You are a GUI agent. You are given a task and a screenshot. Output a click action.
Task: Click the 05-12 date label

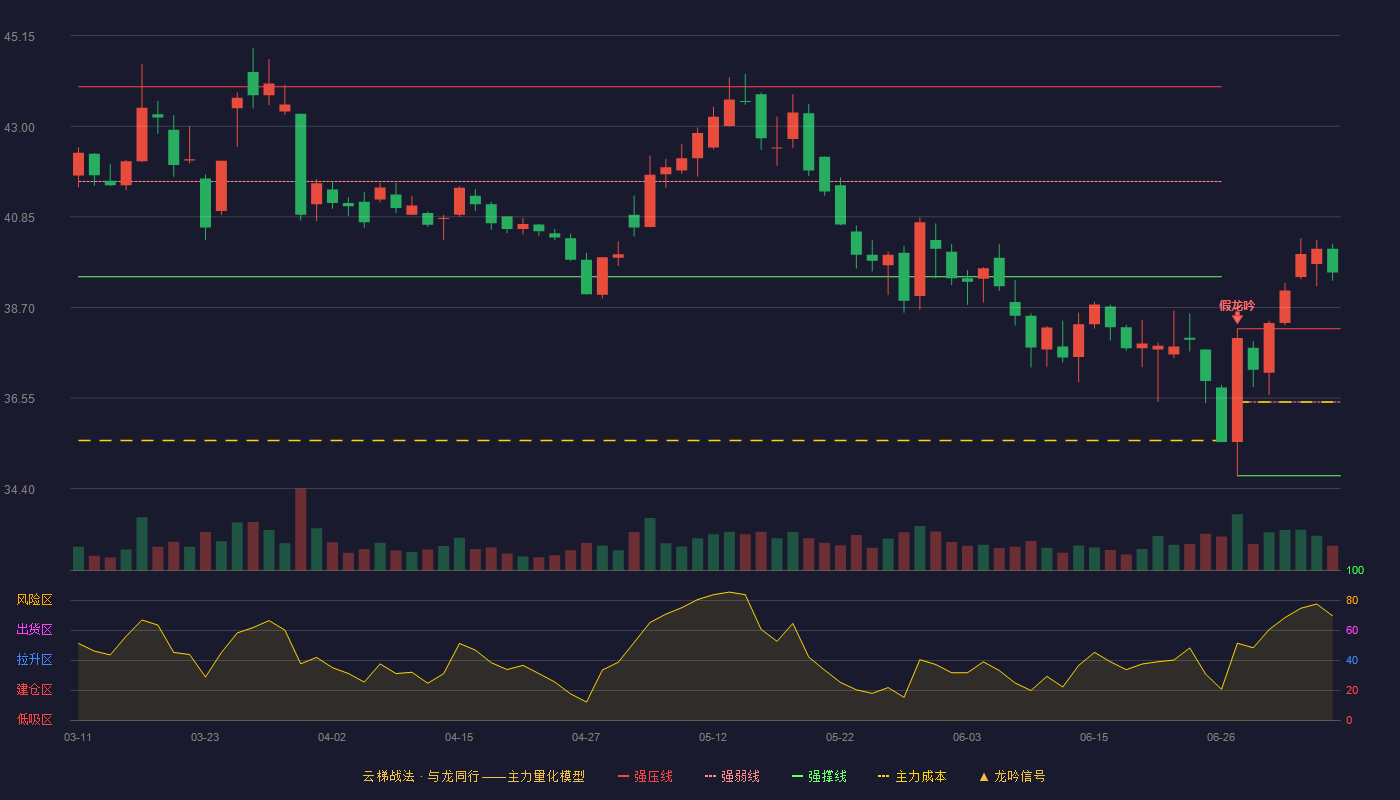(x=713, y=737)
